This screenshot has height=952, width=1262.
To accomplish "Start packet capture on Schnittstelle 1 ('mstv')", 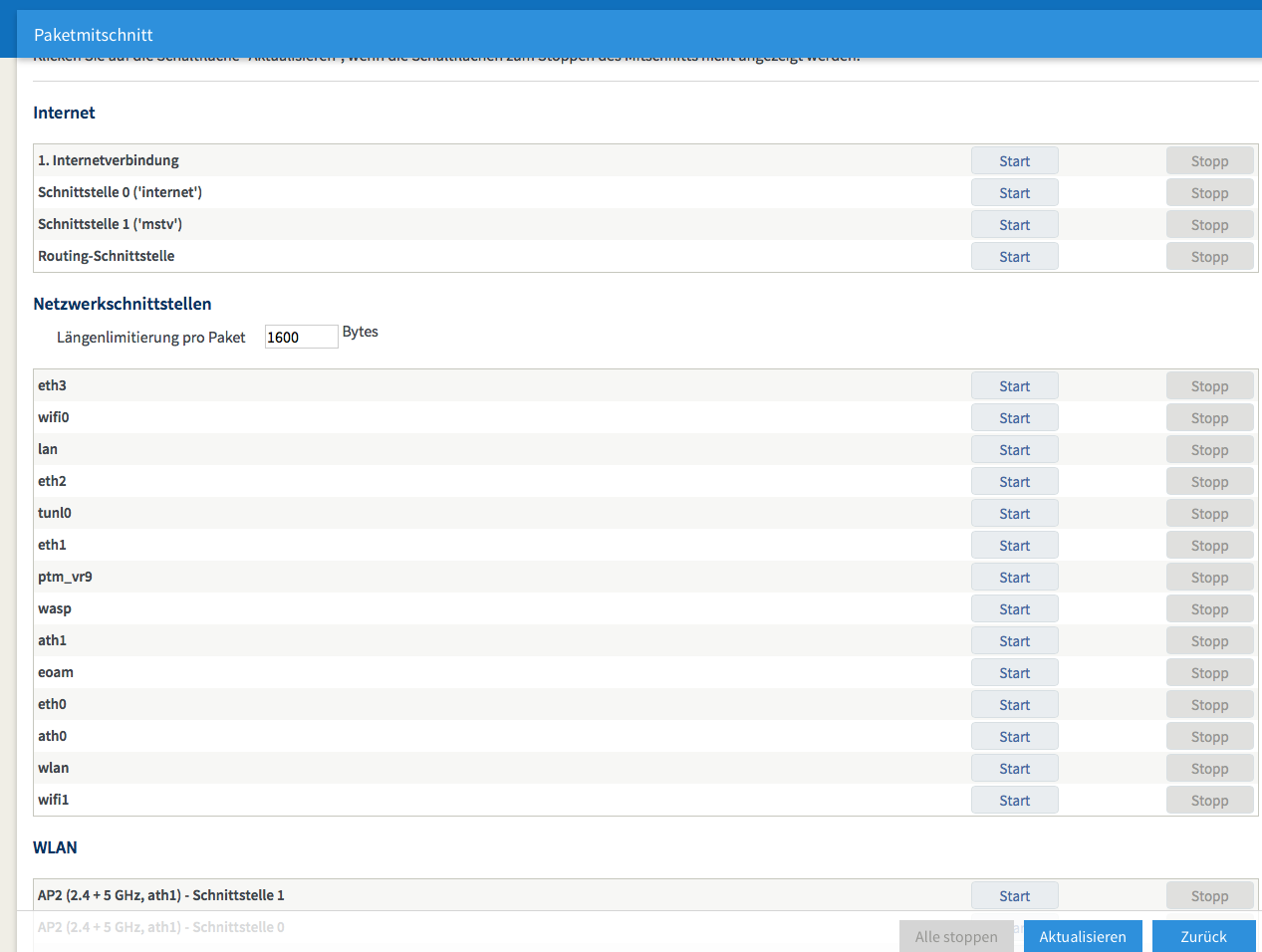I will pyautogui.click(x=1014, y=225).
